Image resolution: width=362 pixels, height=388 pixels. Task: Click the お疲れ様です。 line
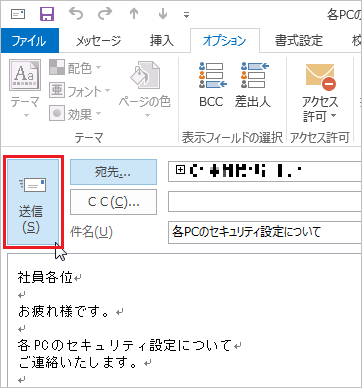click(x=64, y=311)
